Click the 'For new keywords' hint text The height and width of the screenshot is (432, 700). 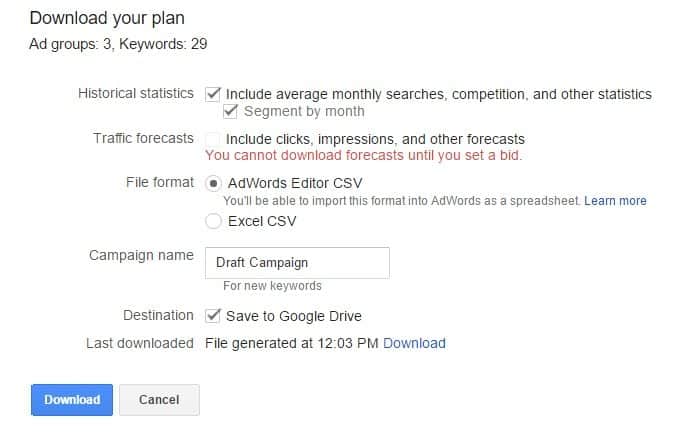click(272, 286)
